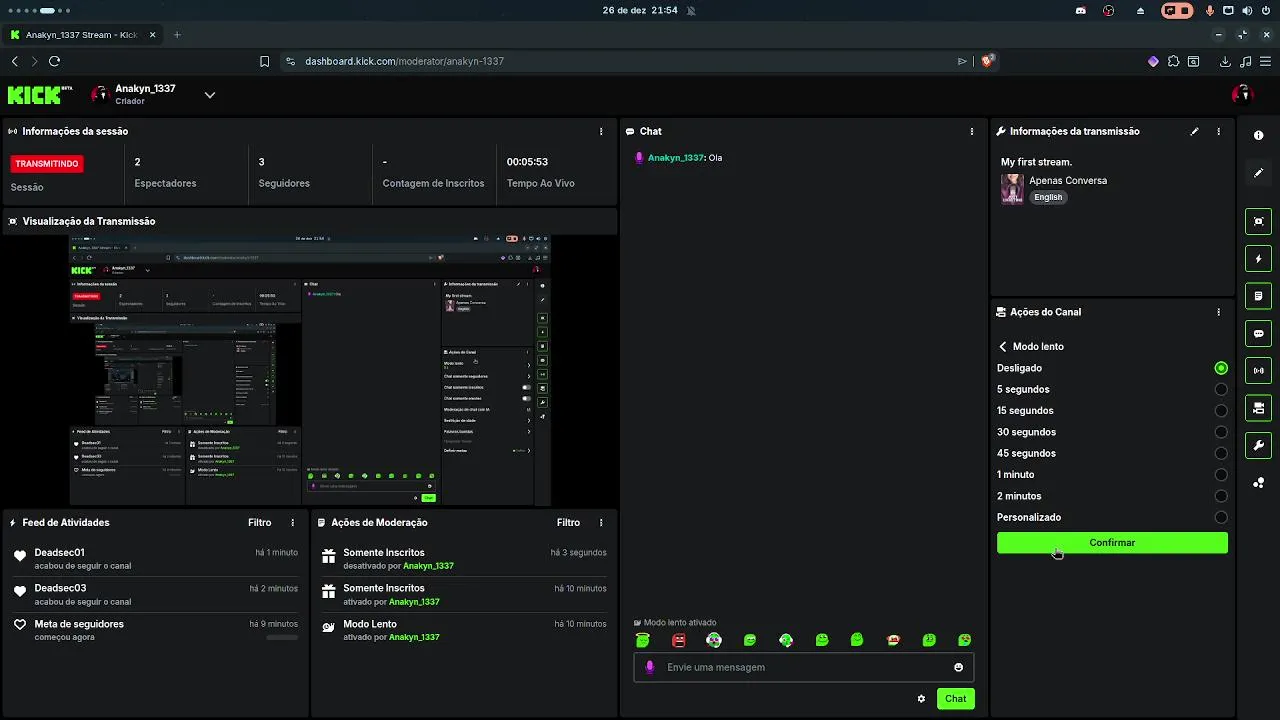This screenshot has height=720, width=1280.
Task: Open the browser hamburger menu
Action: pos(1265,61)
